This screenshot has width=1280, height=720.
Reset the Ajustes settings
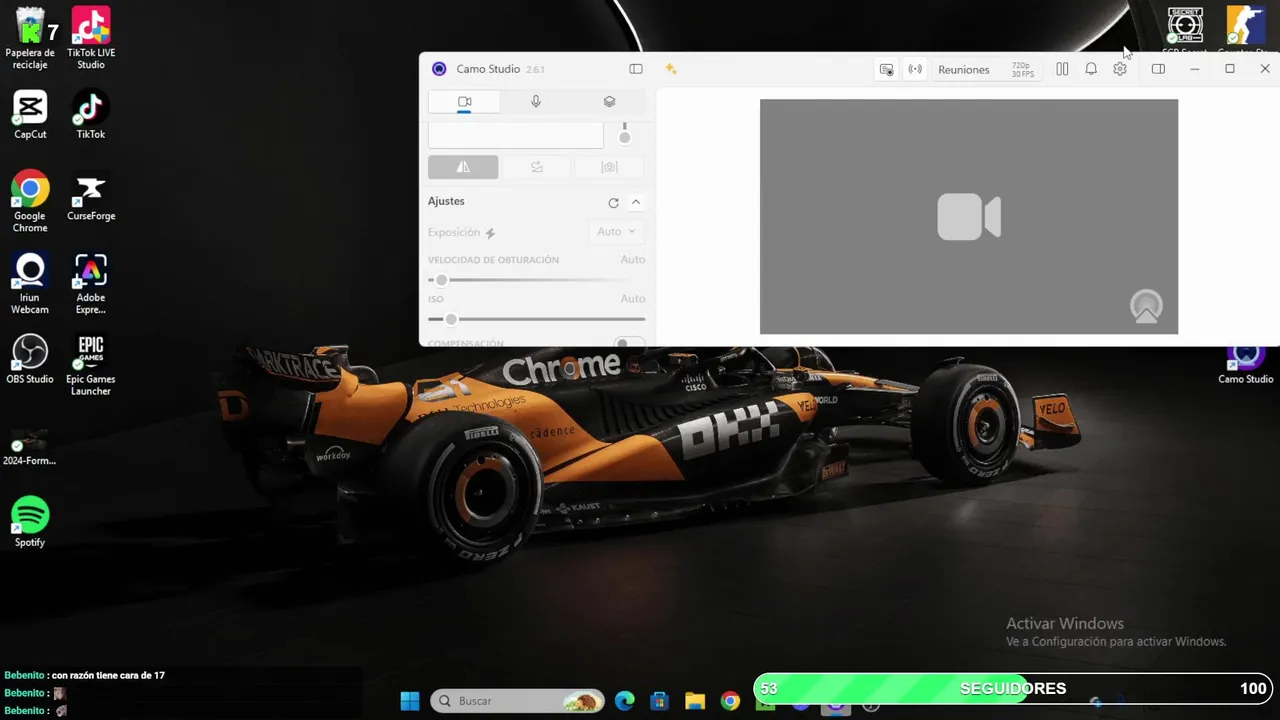click(x=613, y=202)
